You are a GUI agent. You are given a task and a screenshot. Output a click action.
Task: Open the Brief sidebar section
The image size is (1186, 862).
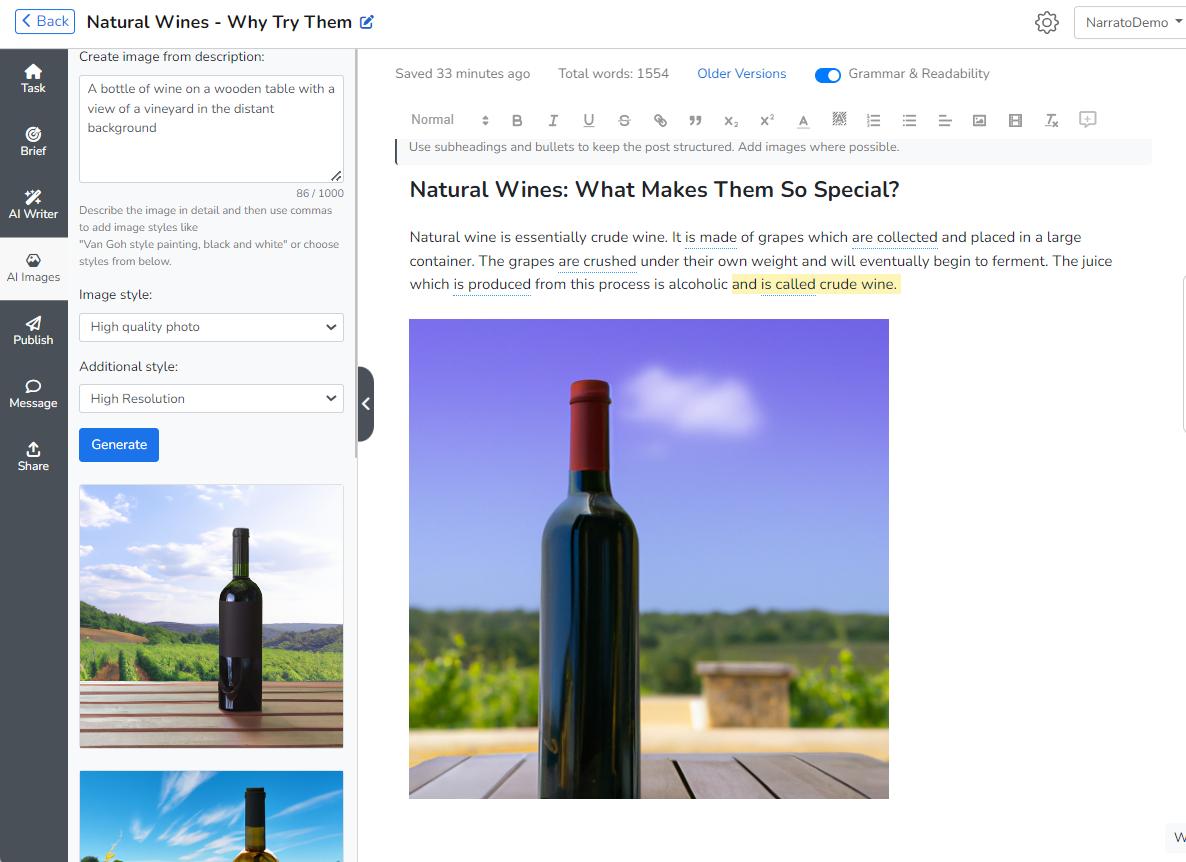(x=33, y=141)
